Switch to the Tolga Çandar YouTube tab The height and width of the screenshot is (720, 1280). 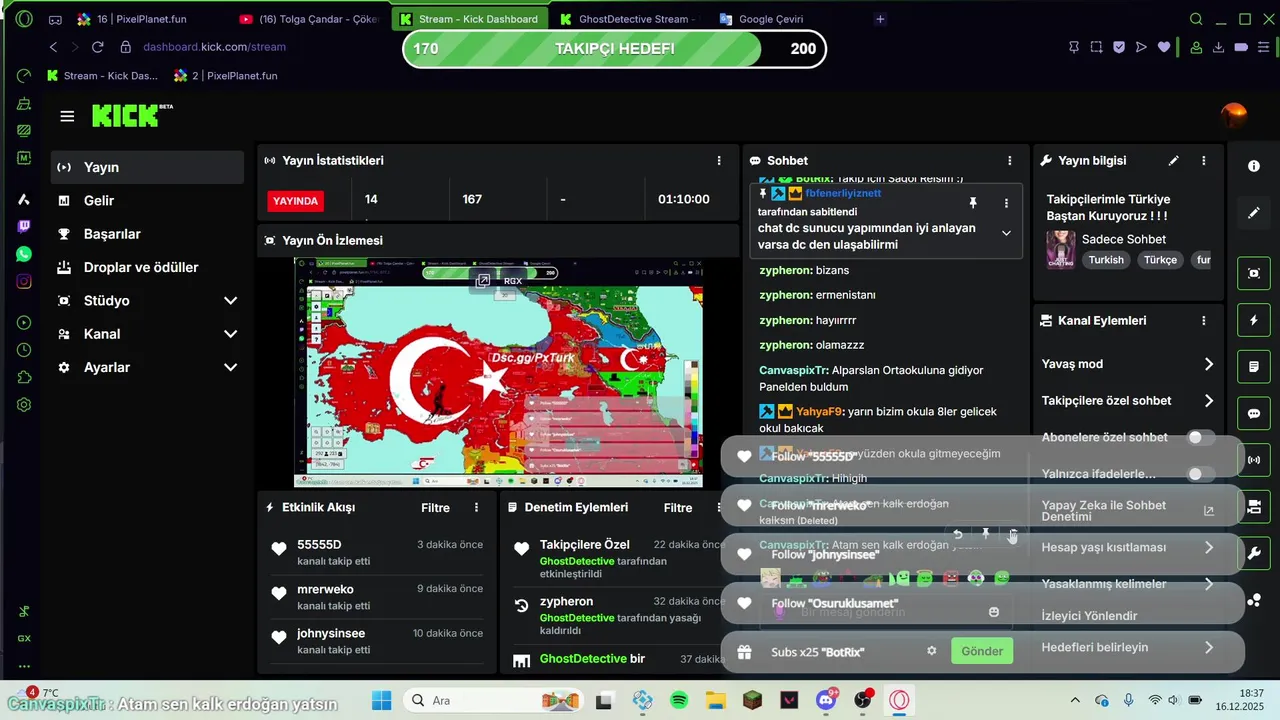coord(309,19)
